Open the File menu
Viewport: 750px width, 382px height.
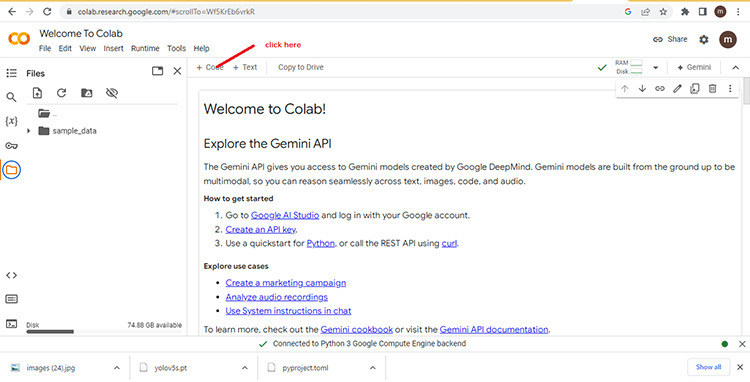coord(45,48)
